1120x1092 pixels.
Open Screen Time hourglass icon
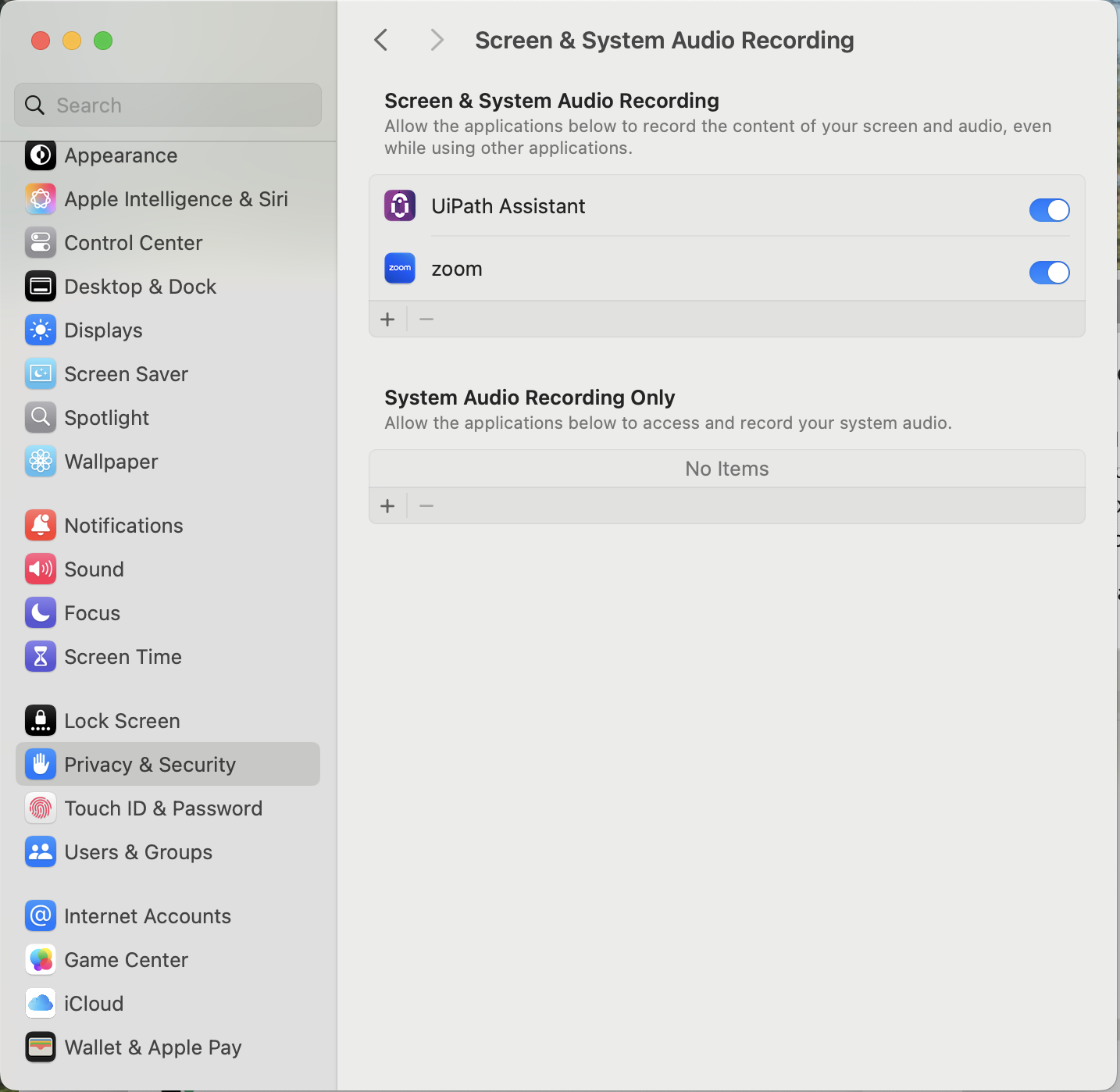point(40,657)
